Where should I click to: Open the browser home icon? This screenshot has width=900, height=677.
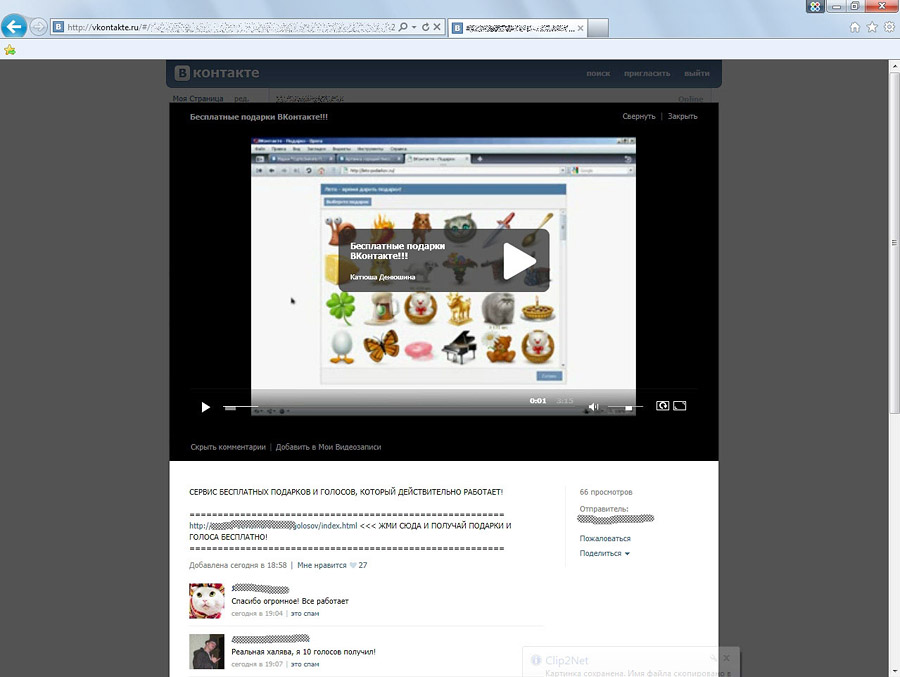[855, 27]
